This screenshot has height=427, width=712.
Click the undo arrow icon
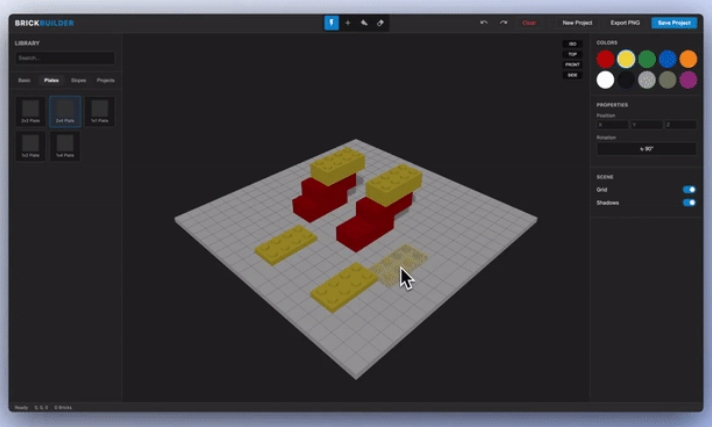[484, 22]
